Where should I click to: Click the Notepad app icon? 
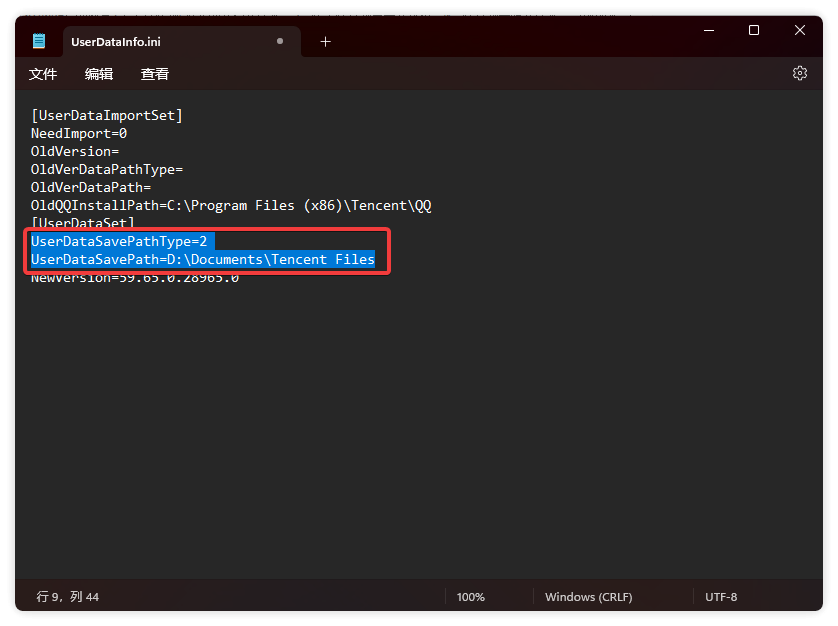39,41
